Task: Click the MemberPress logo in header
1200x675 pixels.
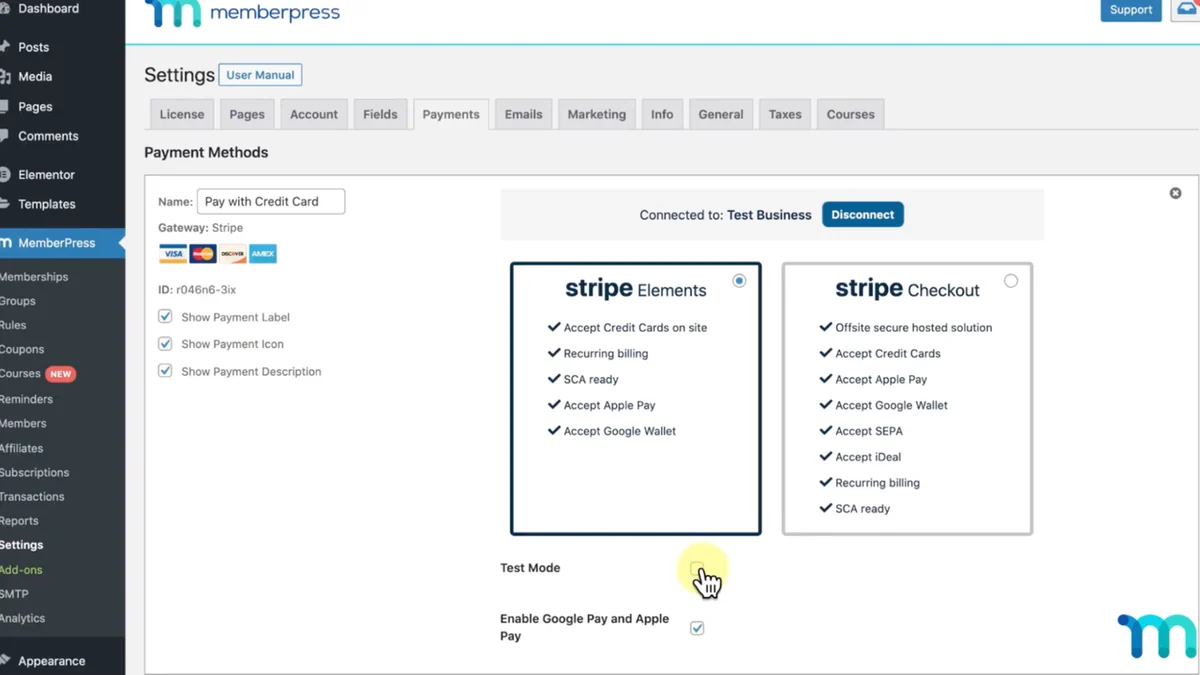Action: click(x=242, y=14)
